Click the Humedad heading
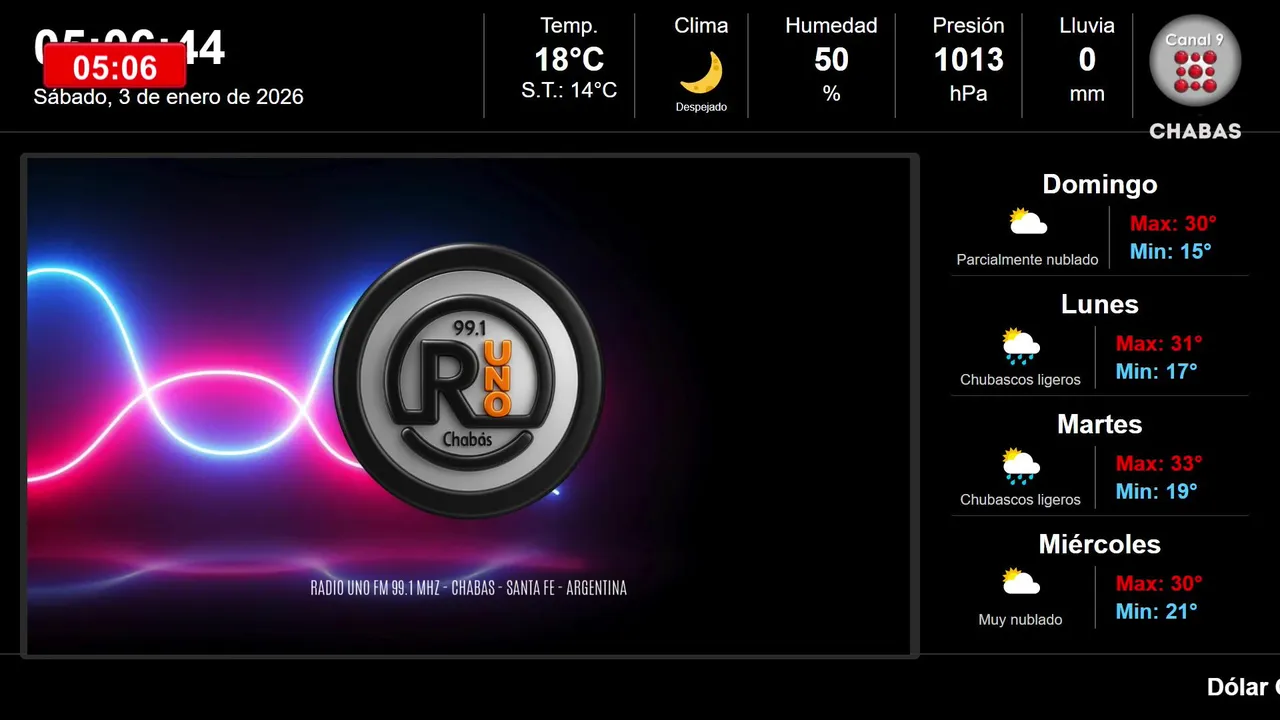Viewport: 1280px width, 720px height. (831, 26)
